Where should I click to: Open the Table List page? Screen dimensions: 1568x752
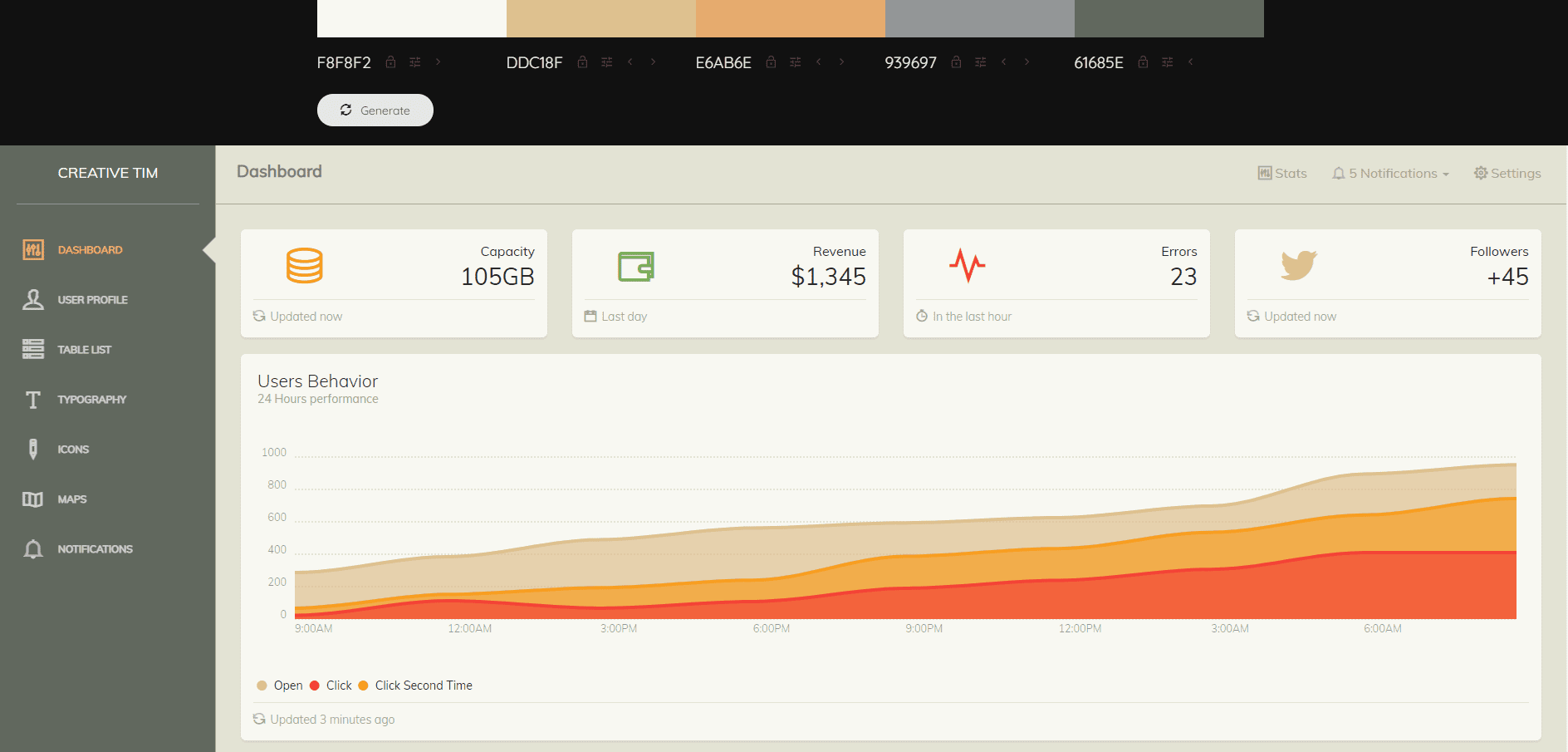point(84,350)
